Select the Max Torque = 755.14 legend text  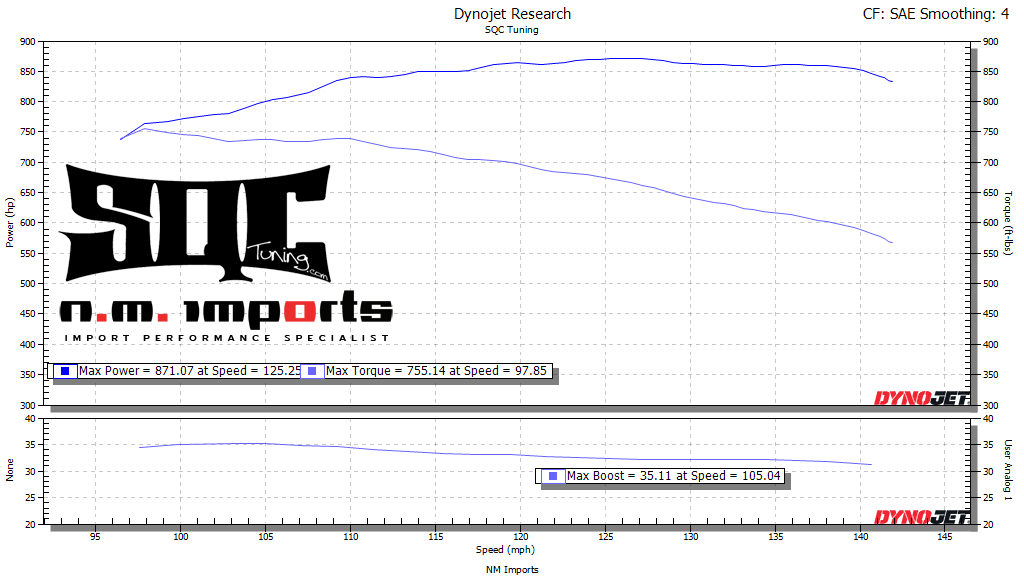click(436, 371)
